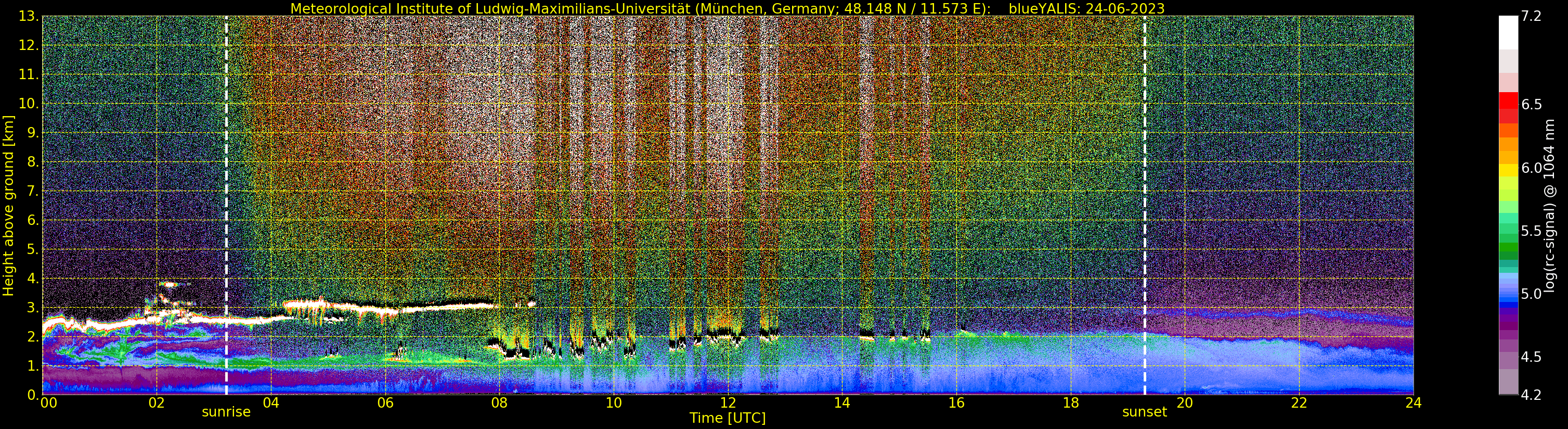Click the '7.' height tick label

[33, 192]
